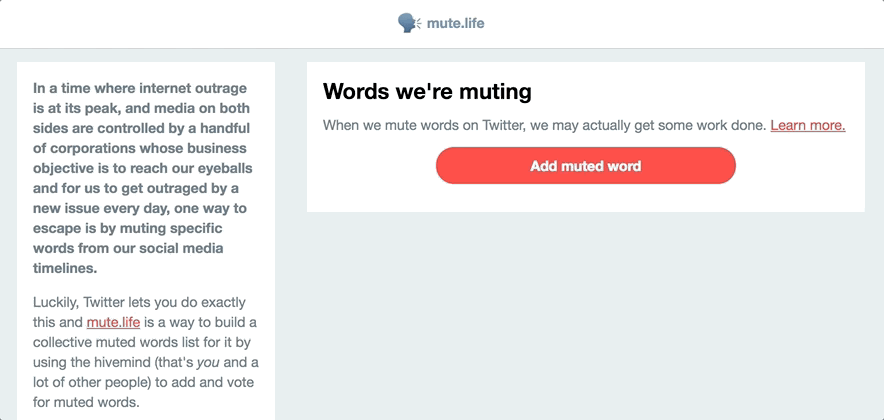This screenshot has height=420, width=884.
Task: Follow the mute.life link in sidebar paragraph
Action: tap(113, 322)
